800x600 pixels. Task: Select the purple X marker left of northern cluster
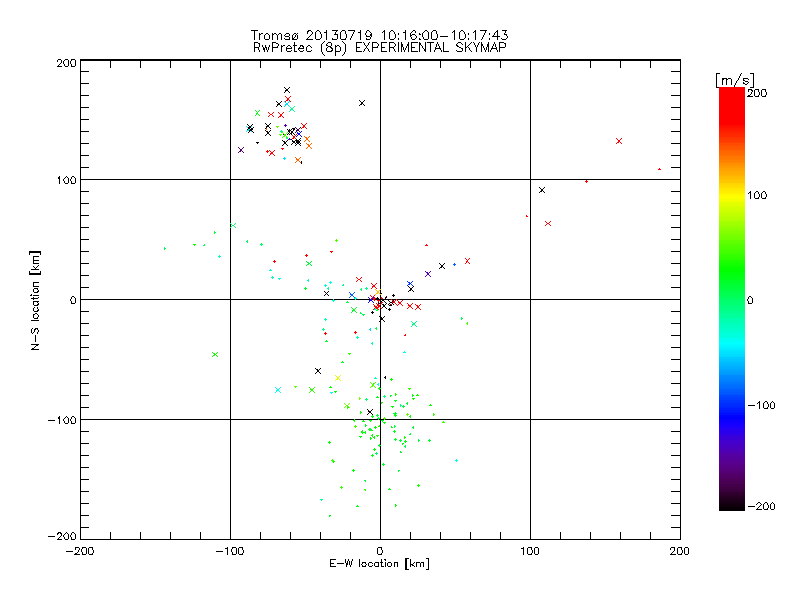241,150
